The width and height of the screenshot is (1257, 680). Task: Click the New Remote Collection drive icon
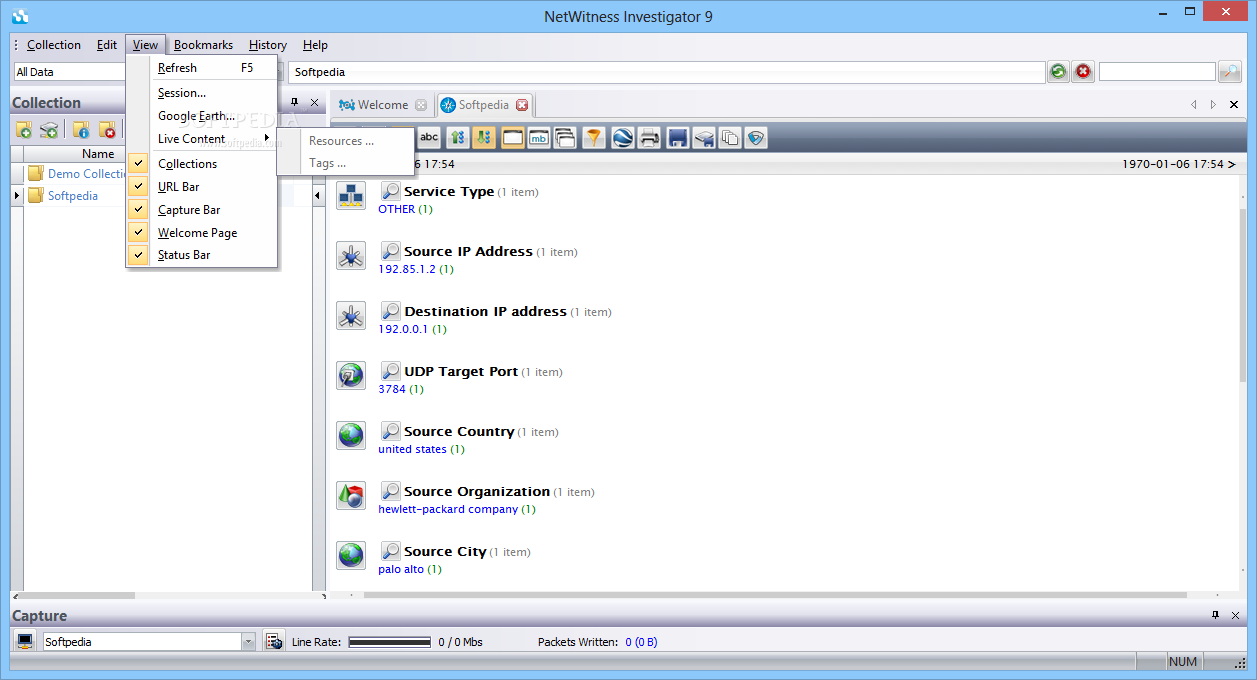coord(49,129)
